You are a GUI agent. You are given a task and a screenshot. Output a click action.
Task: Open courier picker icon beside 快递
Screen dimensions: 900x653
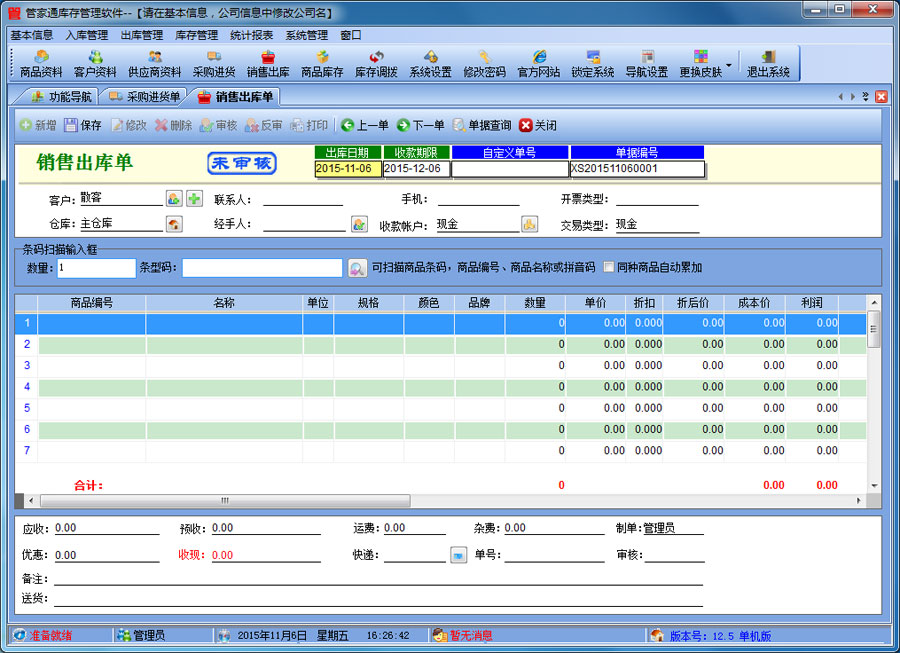(458, 555)
